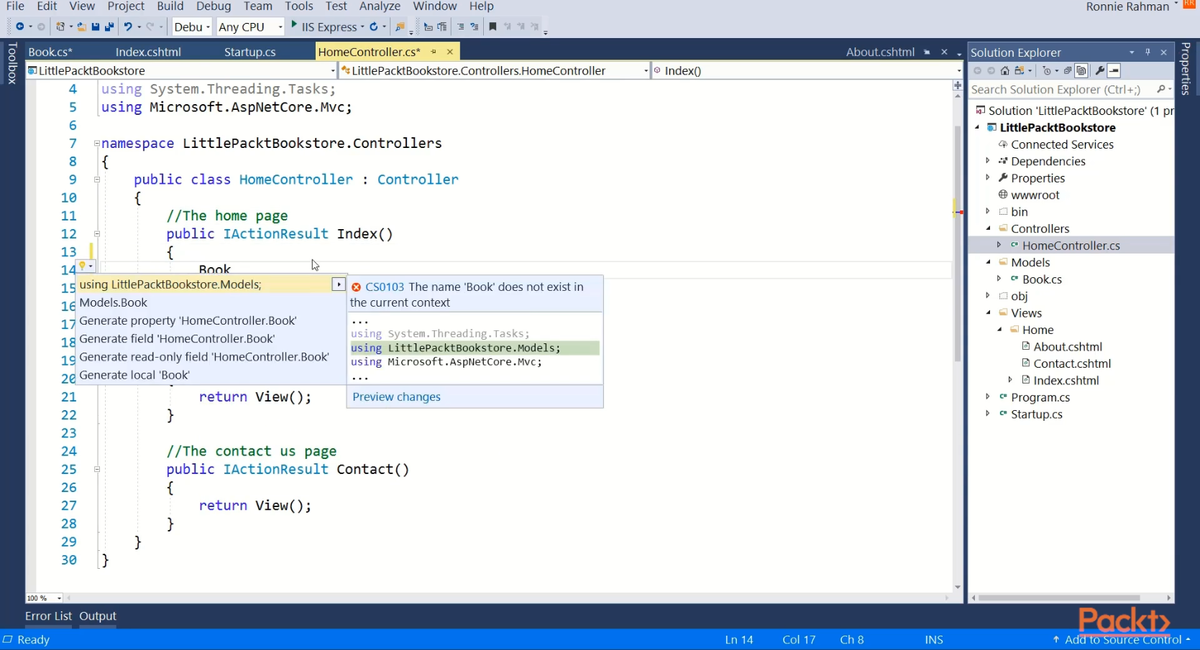
Task: Toggle Preview Selected Items in Solution Explorer
Action: (1113, 71)
